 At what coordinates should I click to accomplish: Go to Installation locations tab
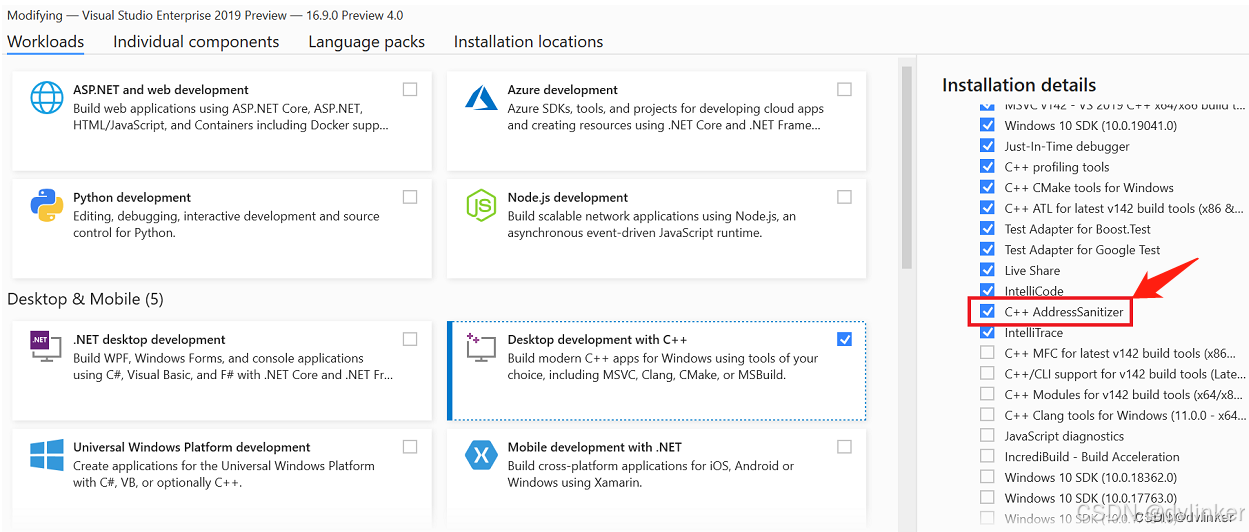(x=528, y=42)
